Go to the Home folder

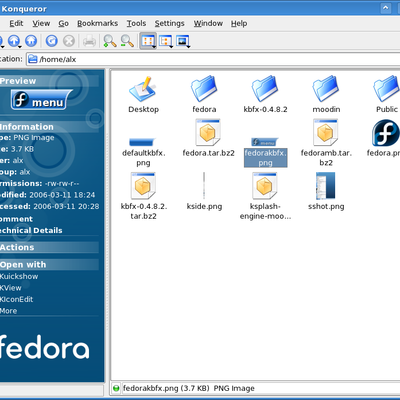(31, 41)
